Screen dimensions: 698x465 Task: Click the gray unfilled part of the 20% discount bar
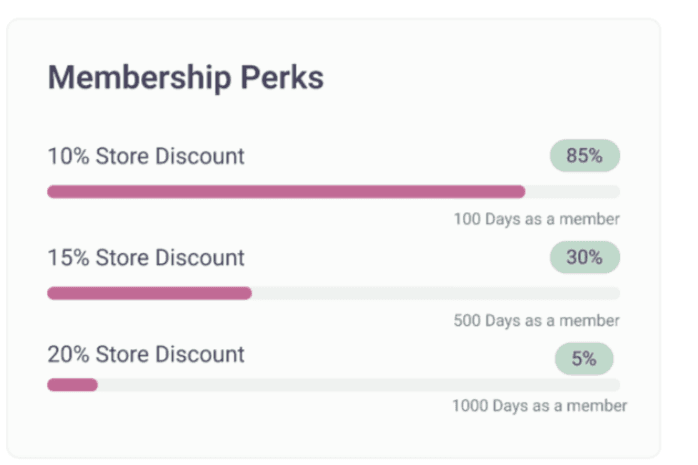(358, 384)
